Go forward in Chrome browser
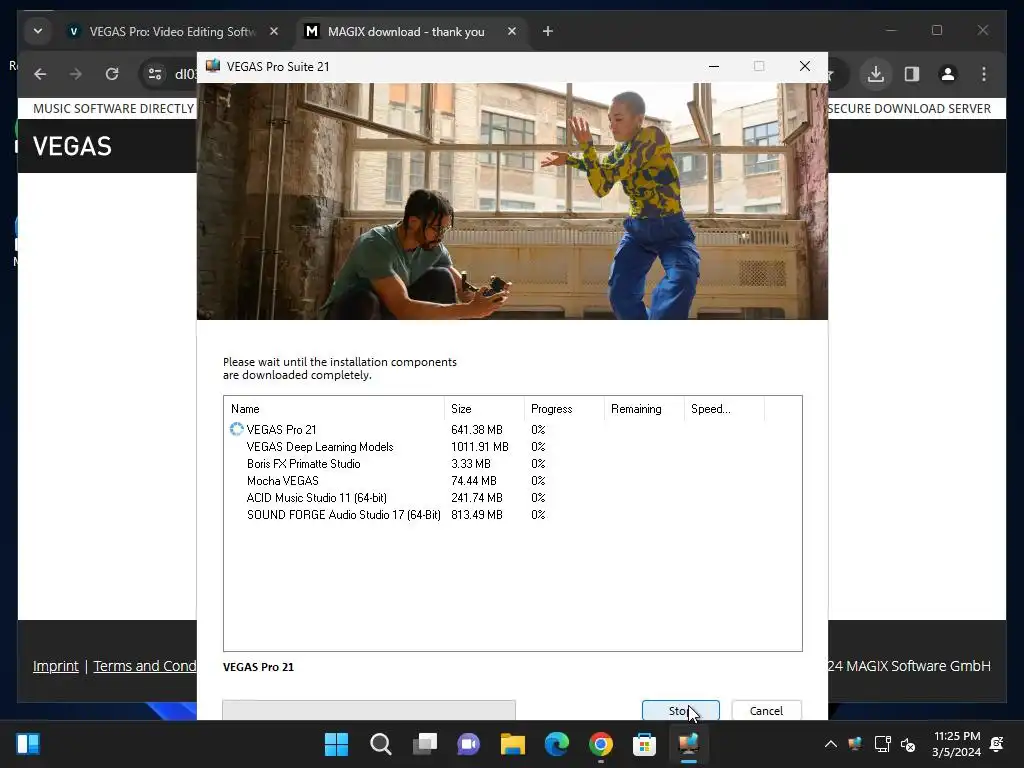The height and width of the screenshot is (768, 1024). (76, 74)
